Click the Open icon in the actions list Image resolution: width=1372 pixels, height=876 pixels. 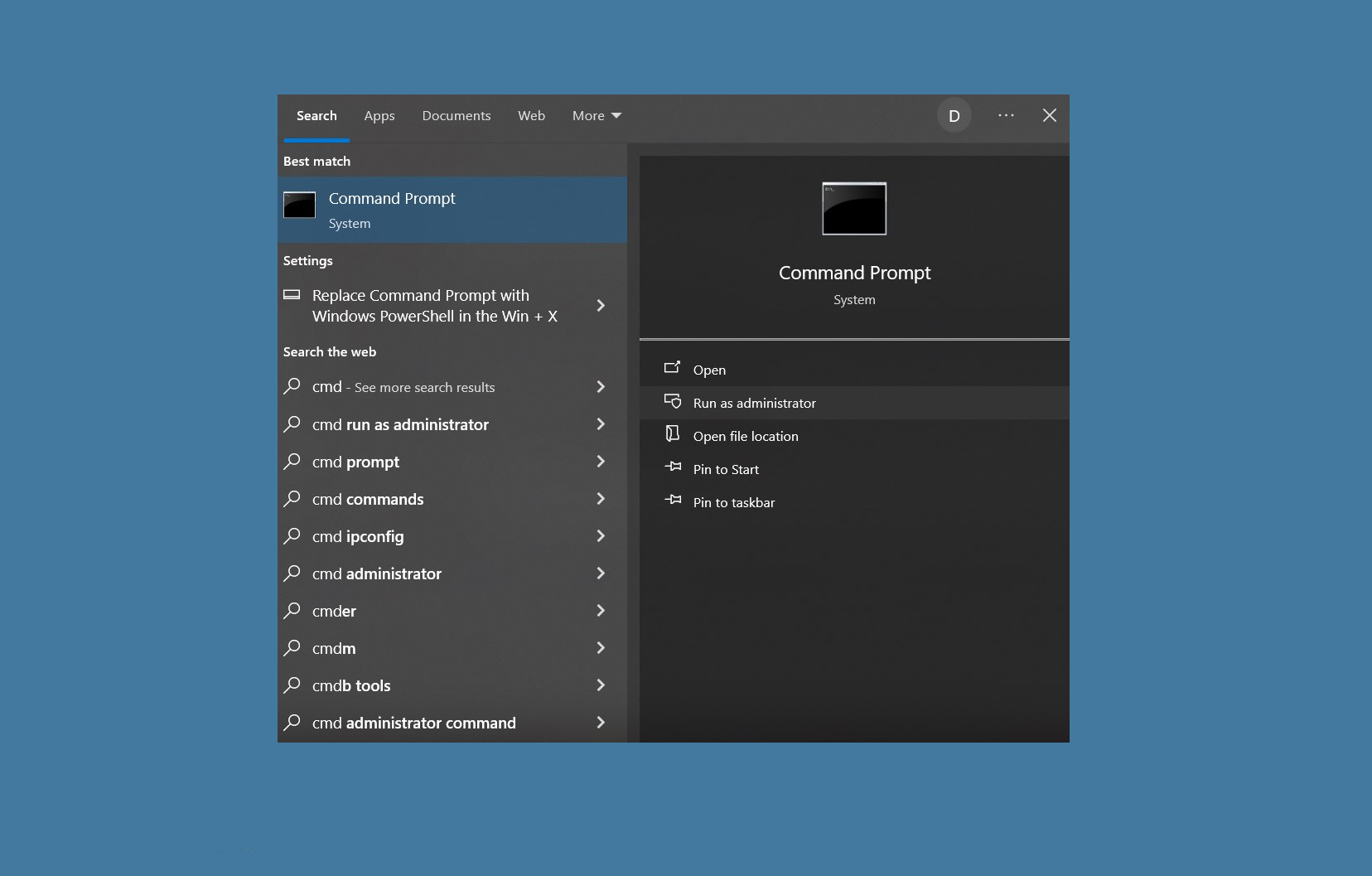click(x=672, y=367)
